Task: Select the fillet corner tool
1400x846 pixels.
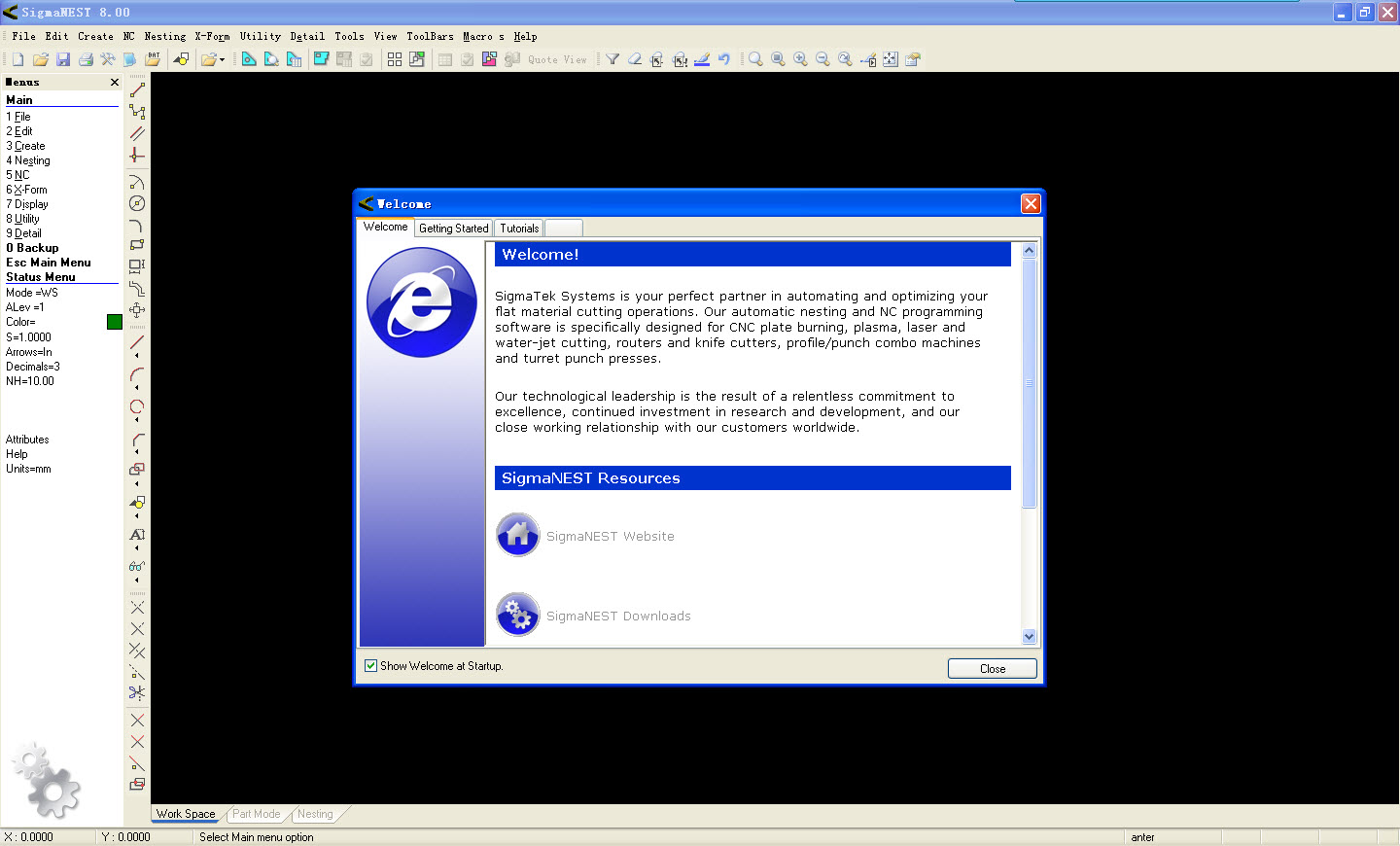Action: (x=137, y=225)
